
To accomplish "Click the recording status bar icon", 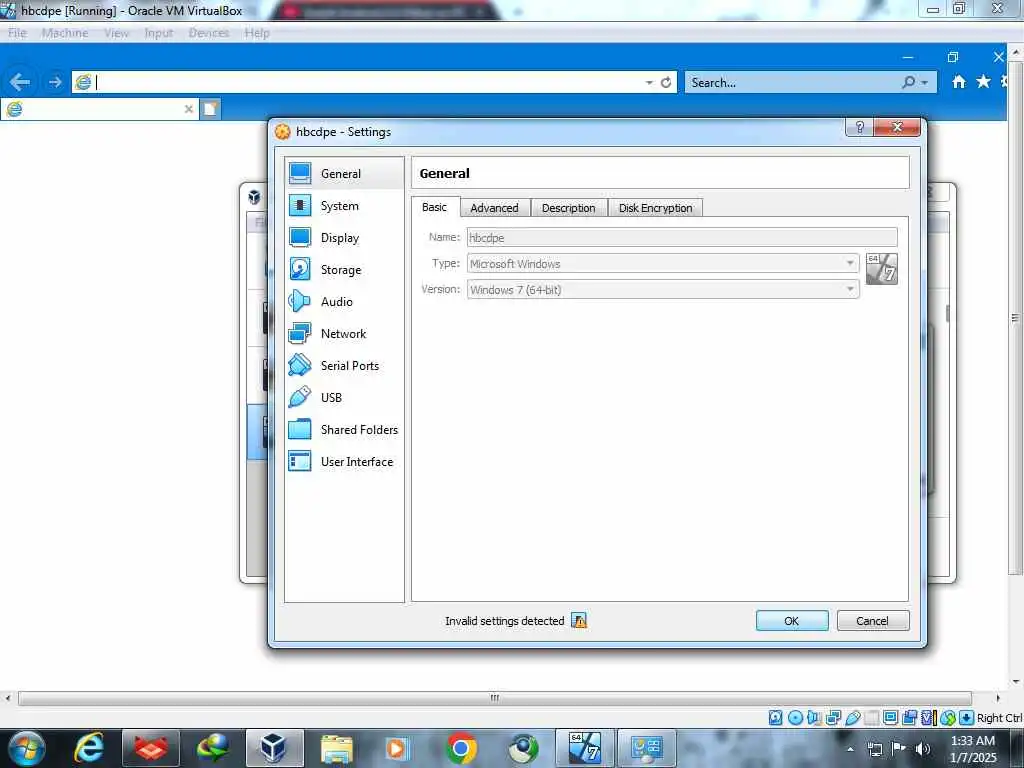I will [909, 718].
